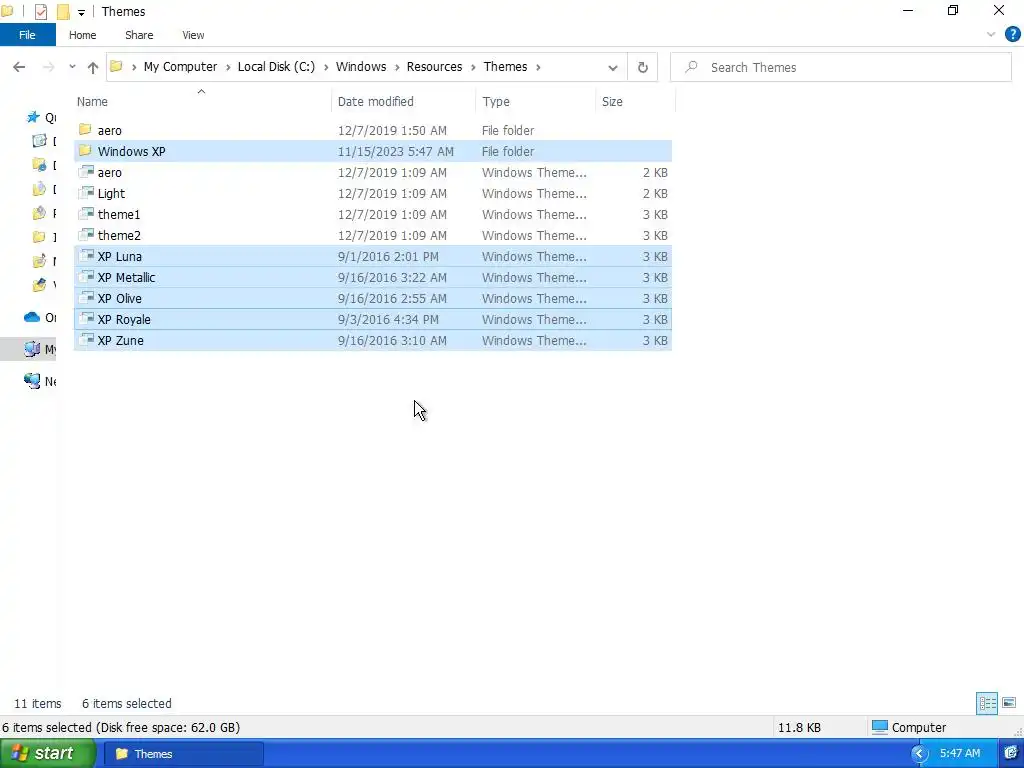Click the Themes taskbar button

[x=184, y=754]
